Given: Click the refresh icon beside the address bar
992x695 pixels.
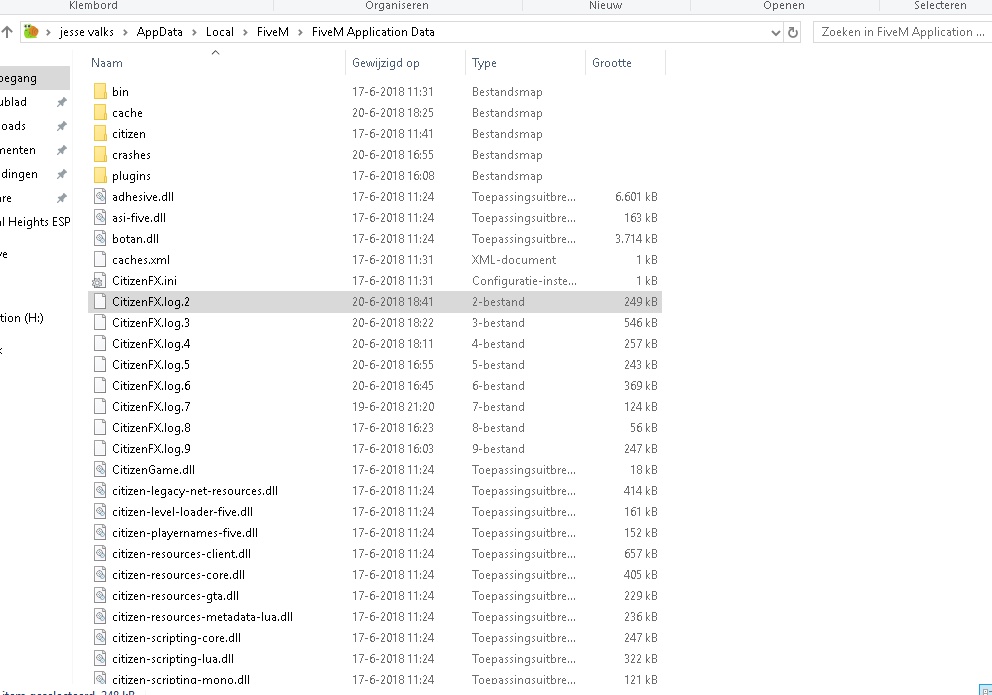Looking at the screenshot, I should pos(793,31).
